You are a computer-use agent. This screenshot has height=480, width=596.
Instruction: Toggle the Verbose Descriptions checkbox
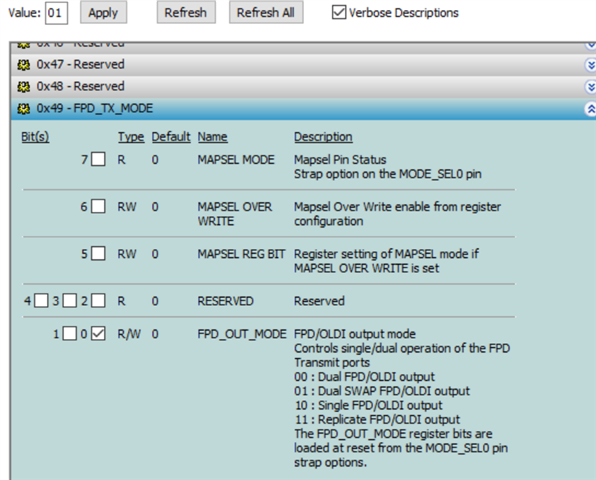click(339, 12)
